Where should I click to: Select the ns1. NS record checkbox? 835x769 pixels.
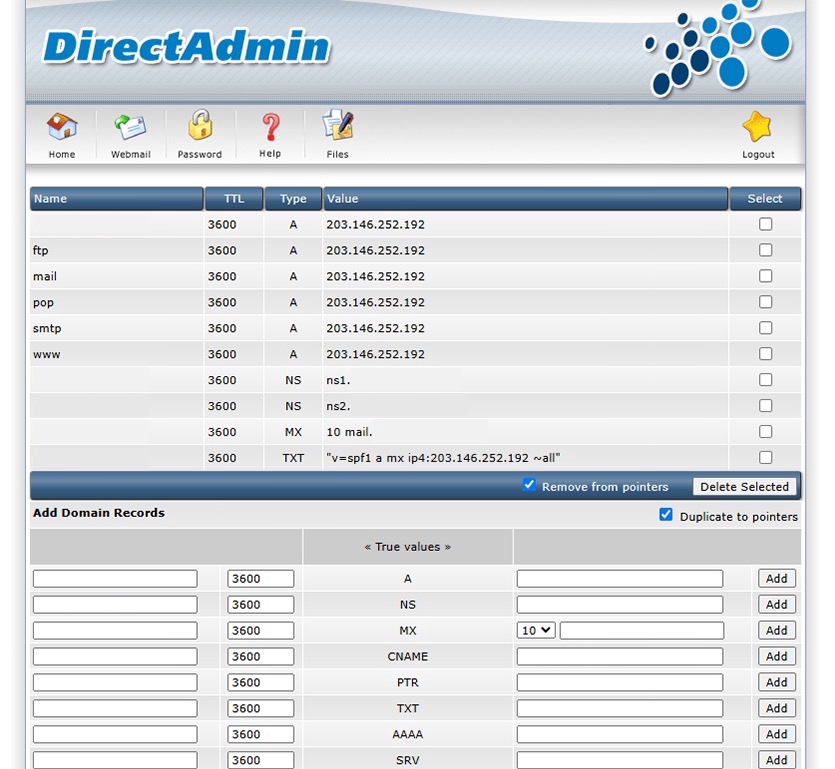pos(765,380)
